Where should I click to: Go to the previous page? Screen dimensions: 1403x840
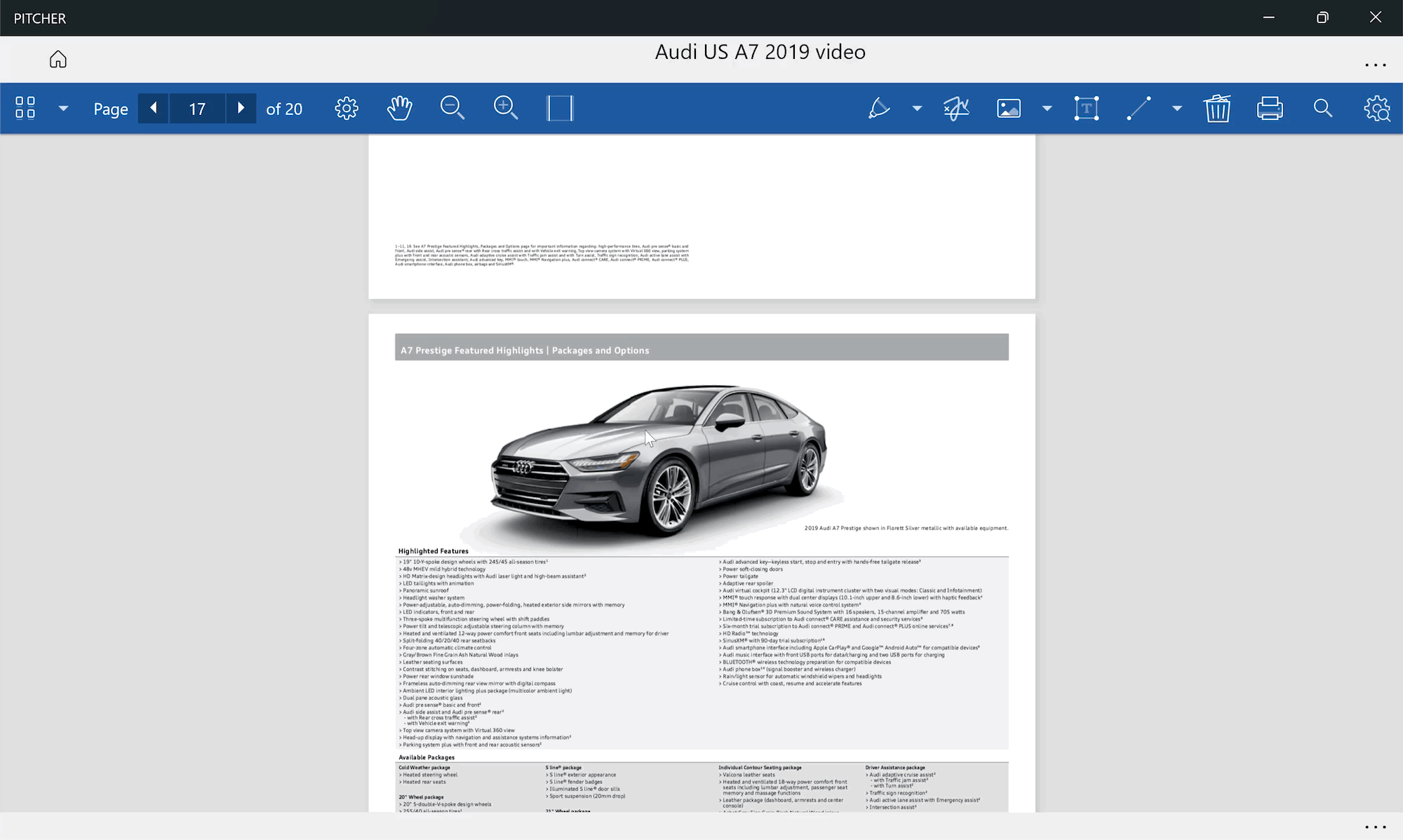point(154,108)
